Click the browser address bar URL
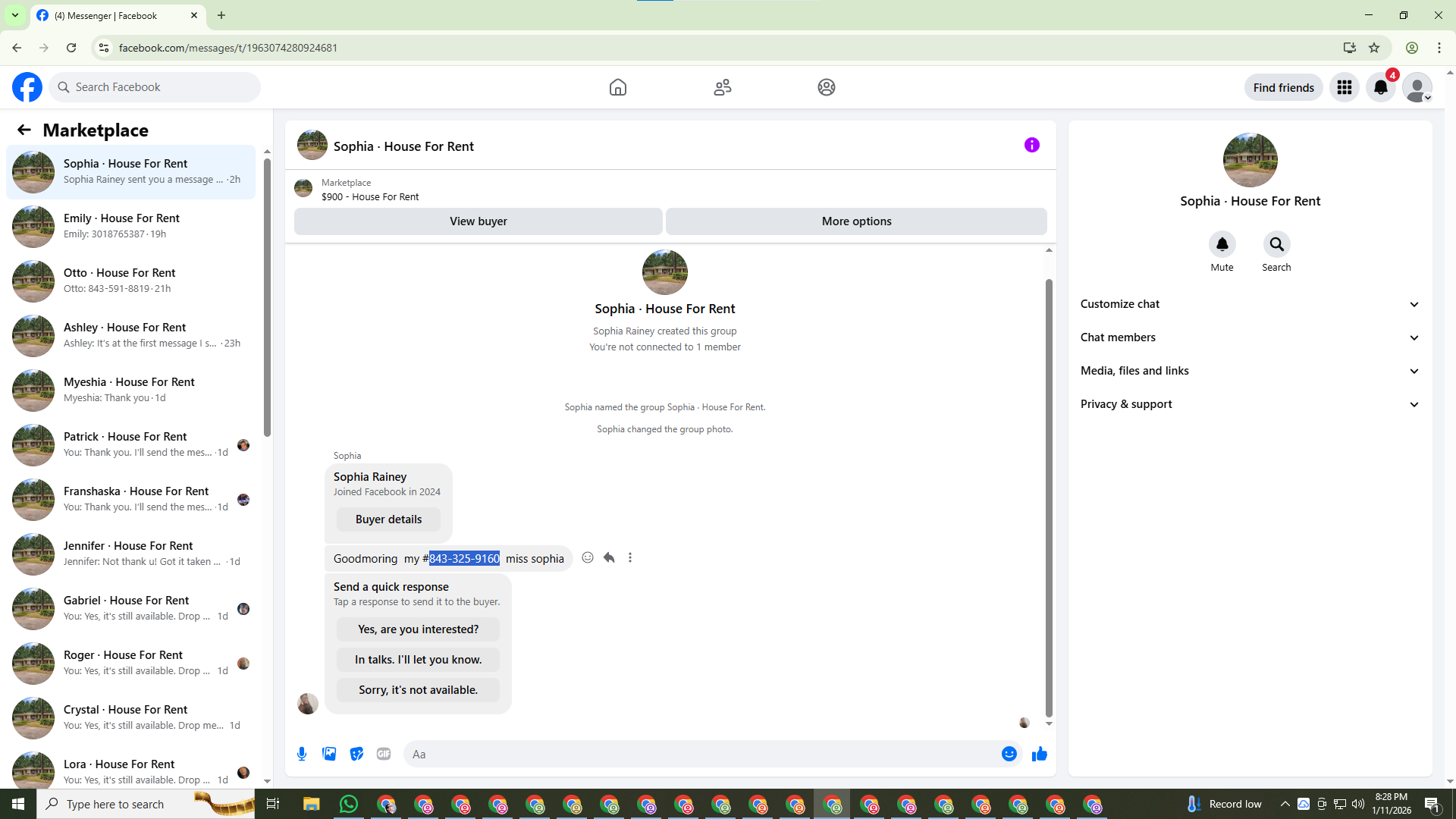 (228, 48)
